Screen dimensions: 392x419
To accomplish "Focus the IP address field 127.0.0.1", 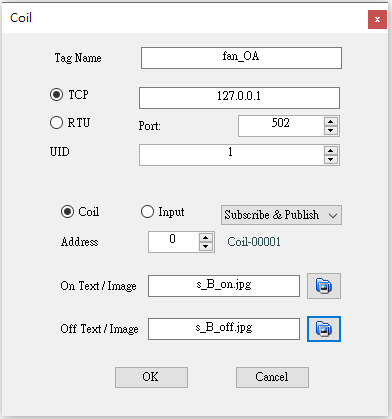I will click(239, 98).
